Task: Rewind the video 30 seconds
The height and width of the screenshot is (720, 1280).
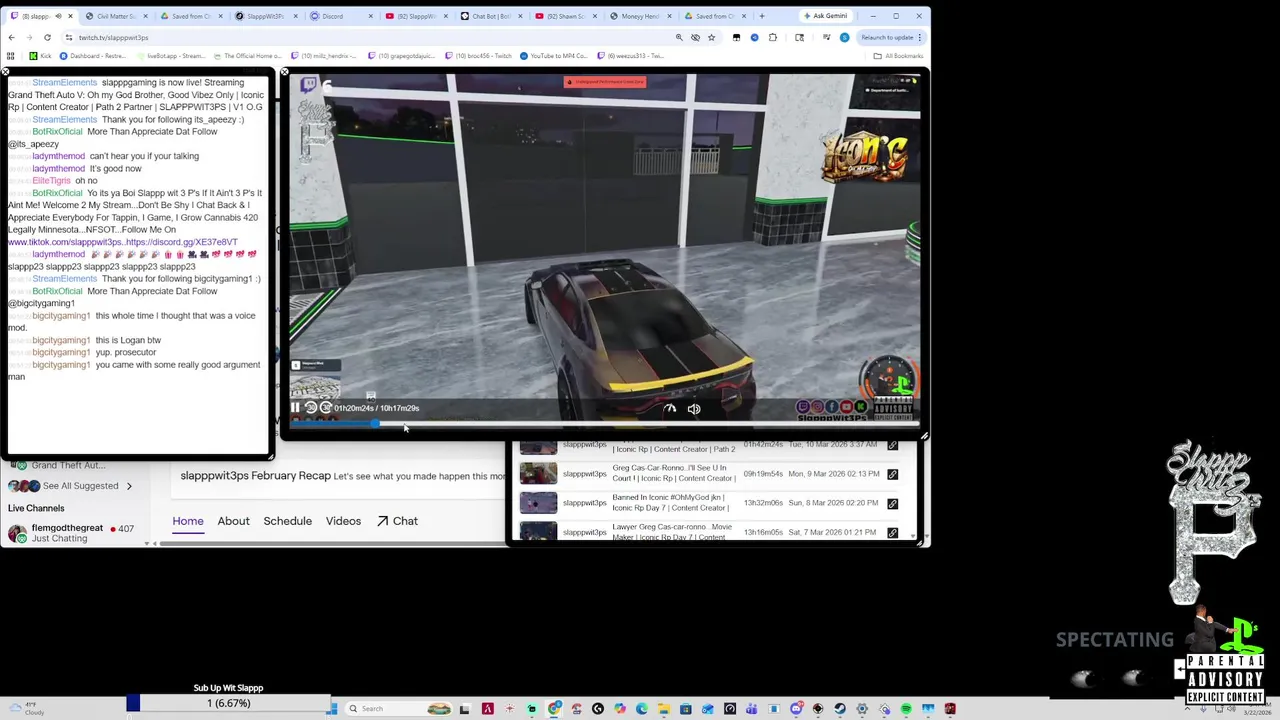Action: click(311, 408)
